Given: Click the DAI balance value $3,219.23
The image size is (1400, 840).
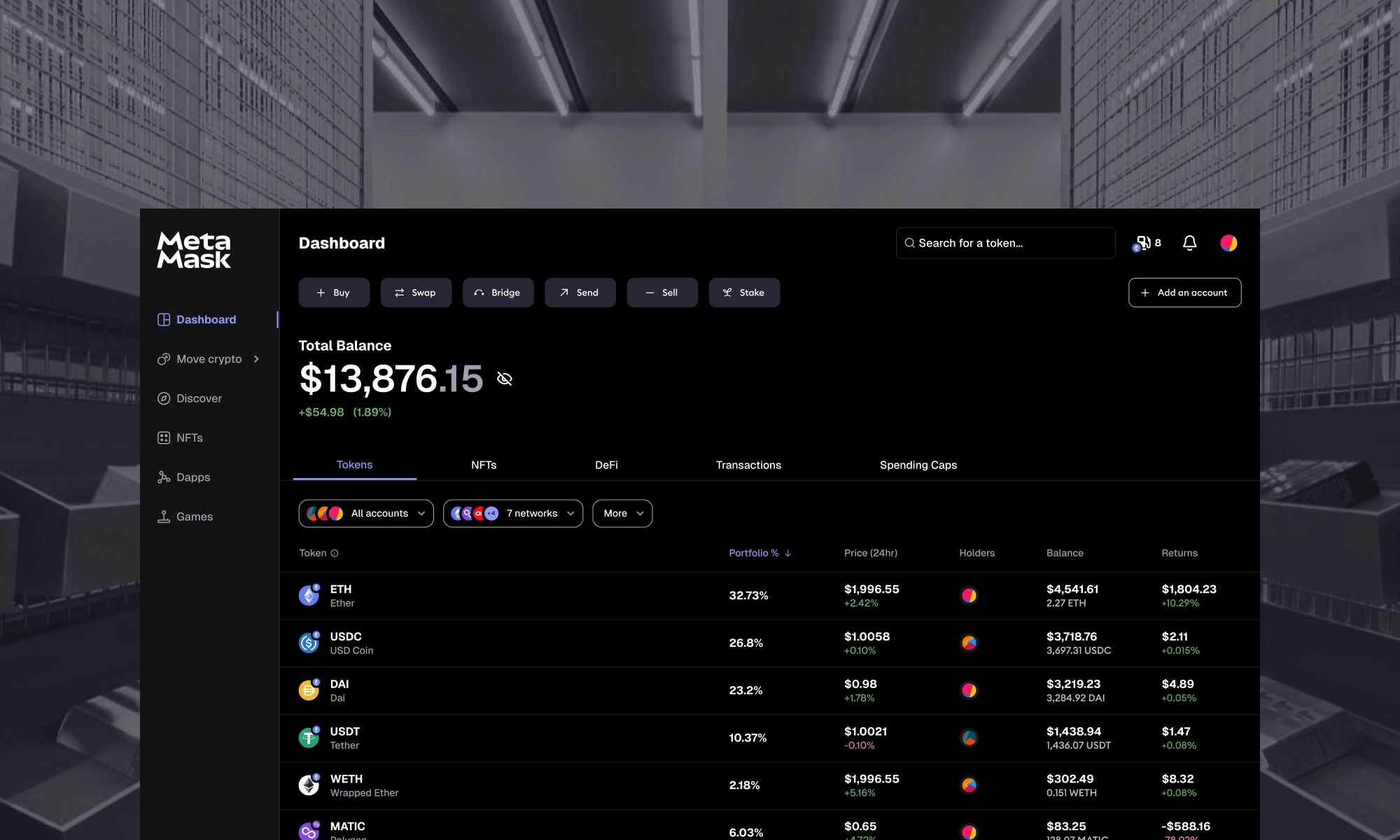Looking at the screenshot, I should tap(1073, 684).
